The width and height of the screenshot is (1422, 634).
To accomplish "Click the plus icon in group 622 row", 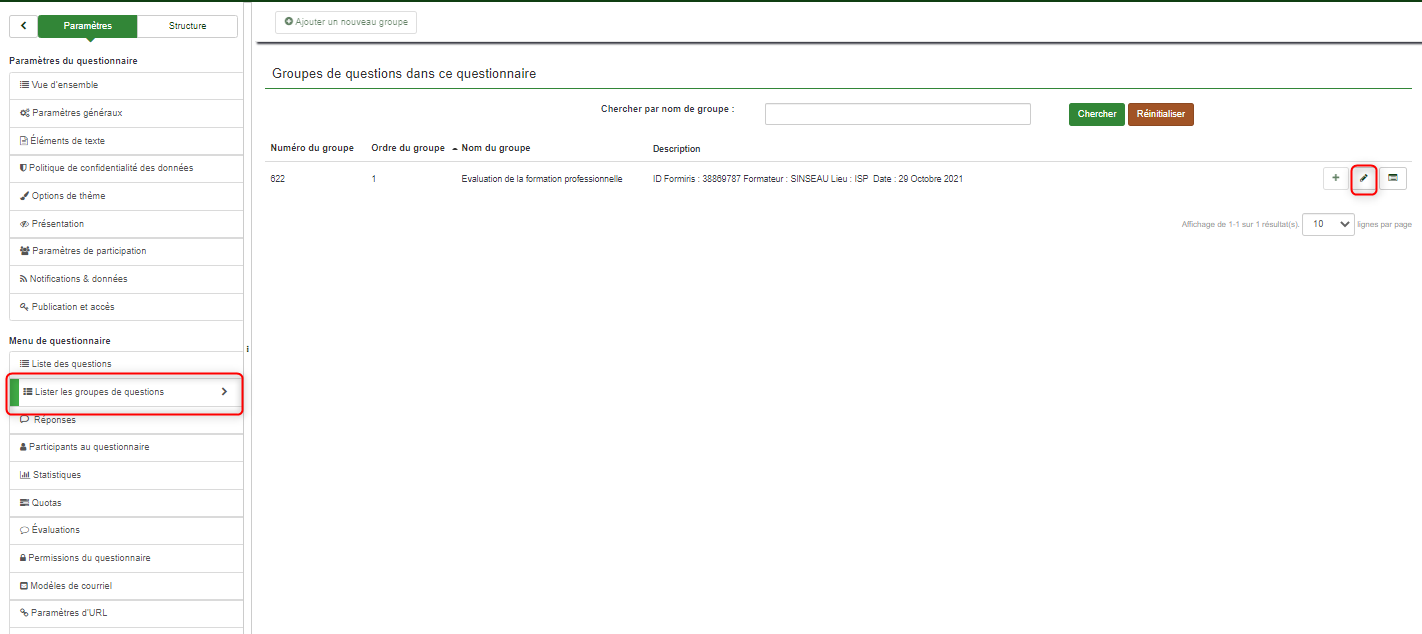I will click(1335, 178).
